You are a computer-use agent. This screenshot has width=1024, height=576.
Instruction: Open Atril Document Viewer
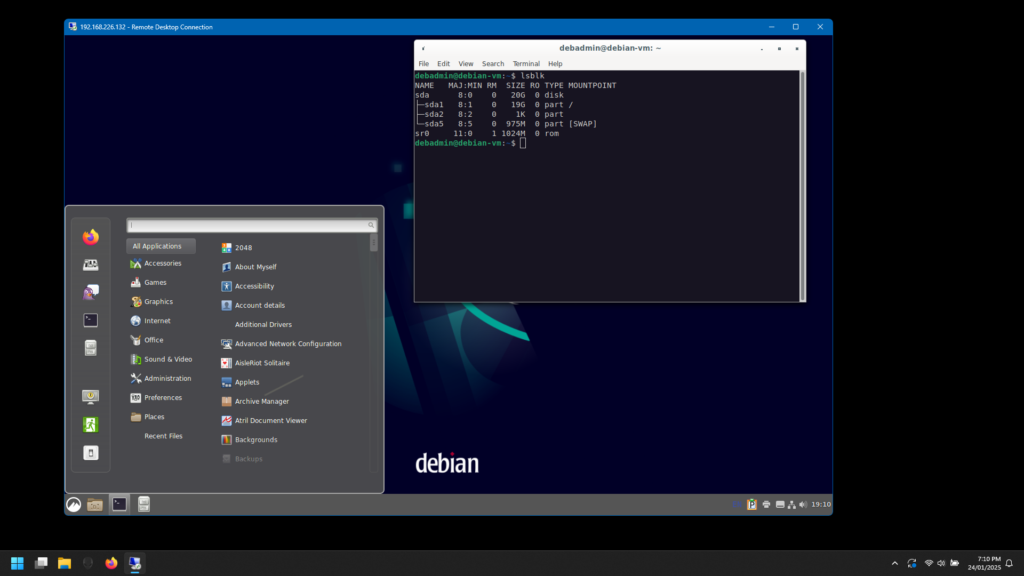pos(268,420)
